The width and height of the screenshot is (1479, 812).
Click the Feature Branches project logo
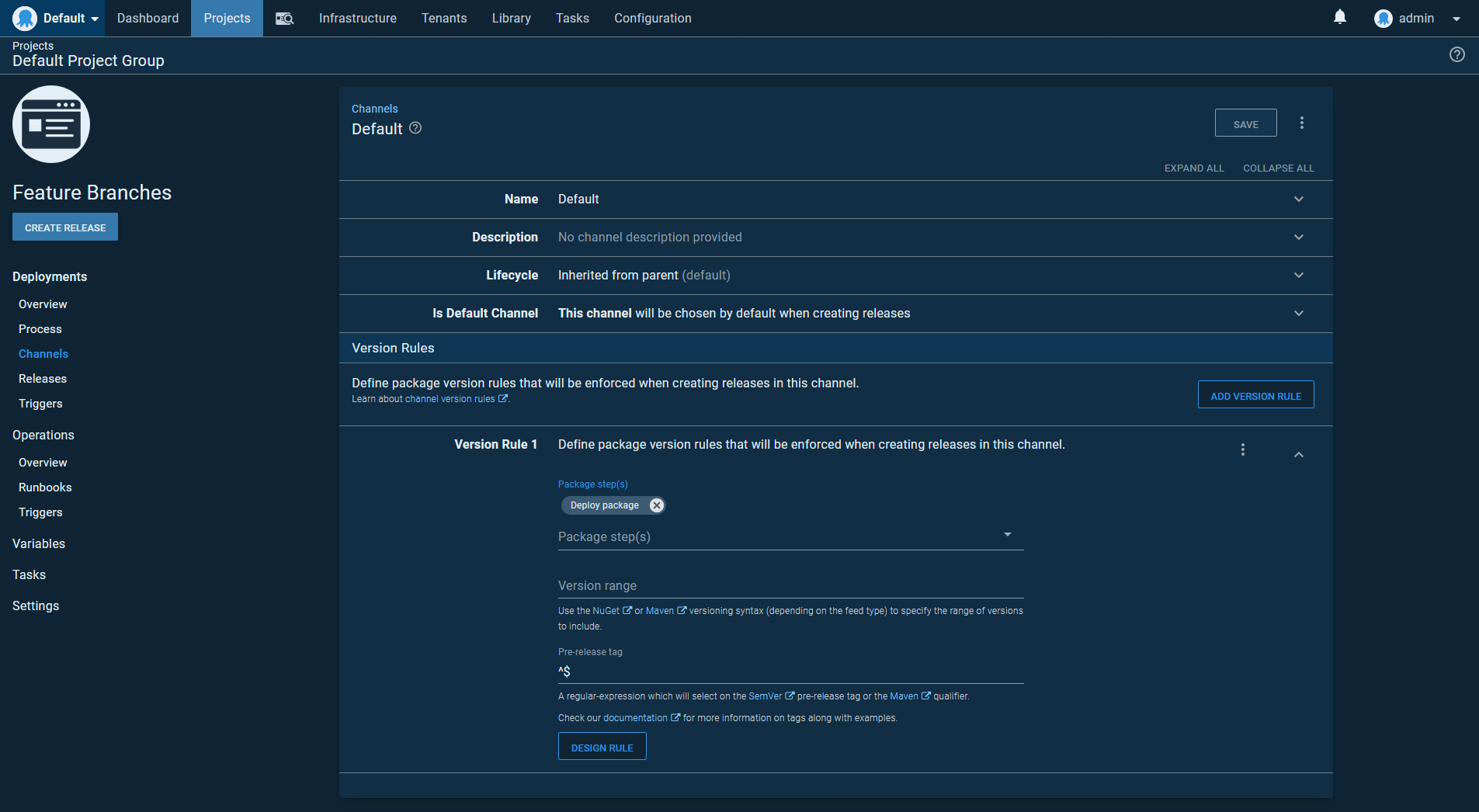pos(51,124)
